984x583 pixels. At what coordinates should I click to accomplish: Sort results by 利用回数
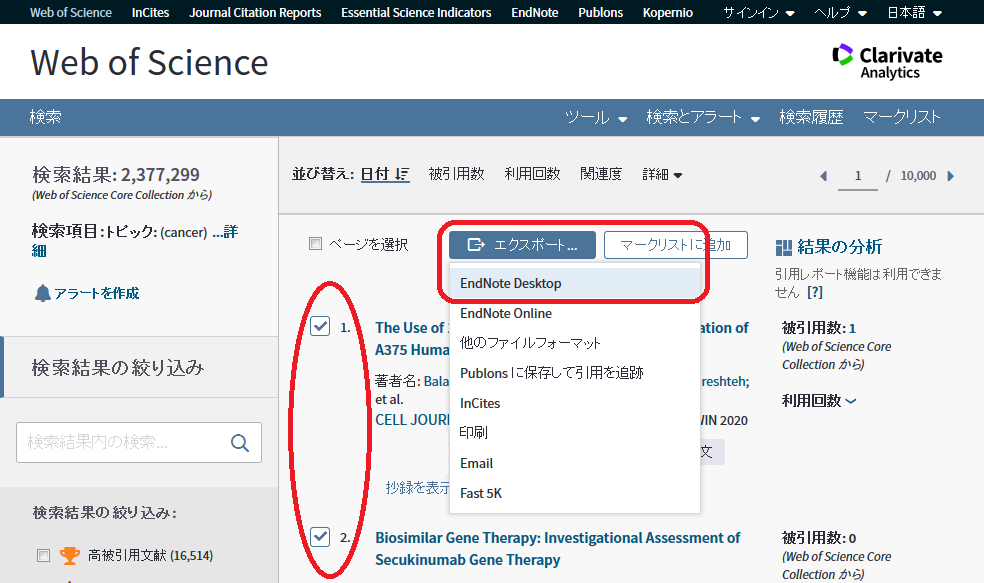point(532,174)
